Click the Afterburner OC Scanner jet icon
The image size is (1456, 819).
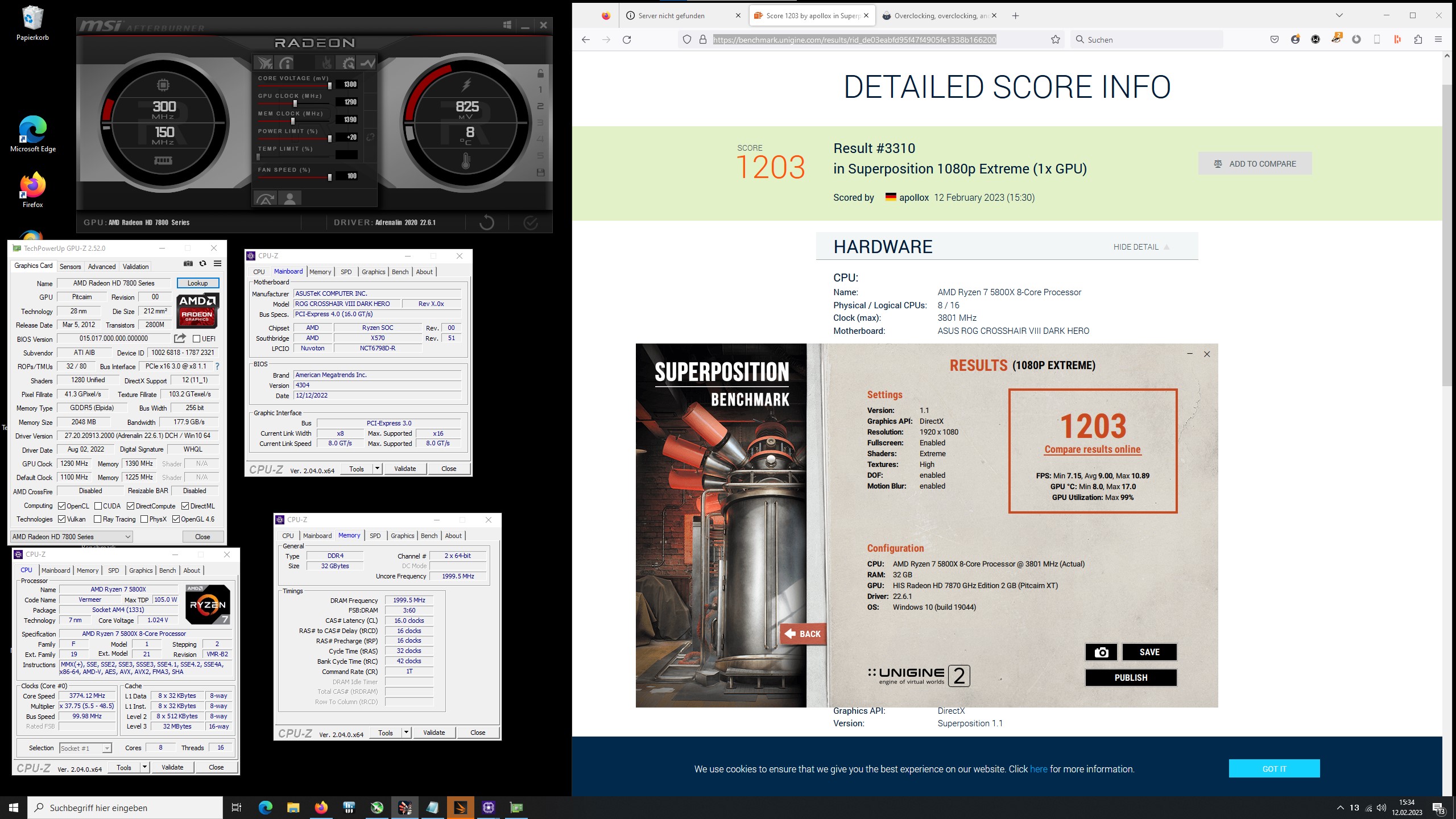[264, 63]
